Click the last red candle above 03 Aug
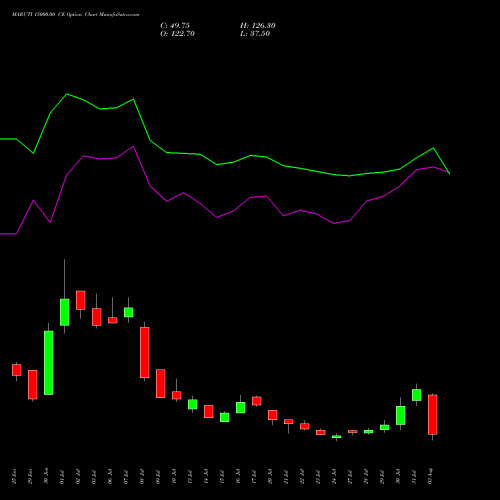Screen dimensions: 500x500 click(x=433, y=415)
